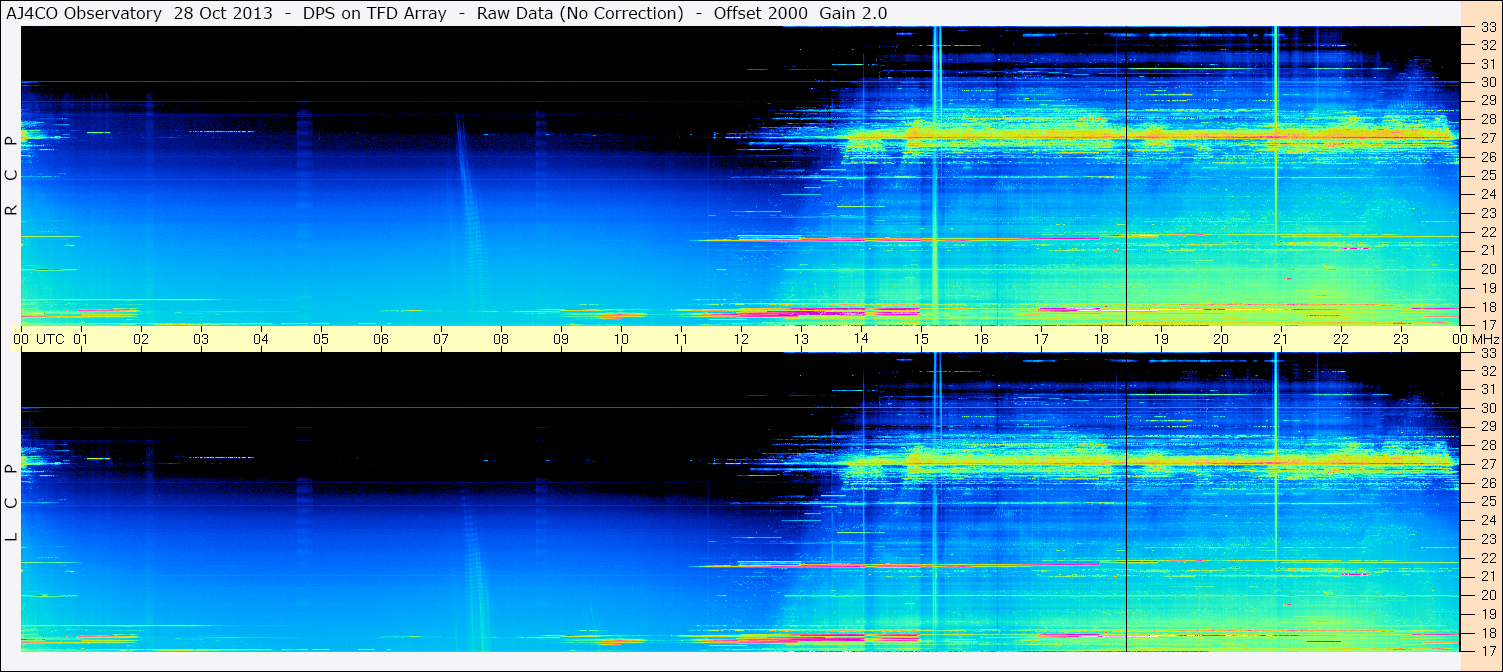Click the 15 hour mark on time axis

click(x=921, y=339)
